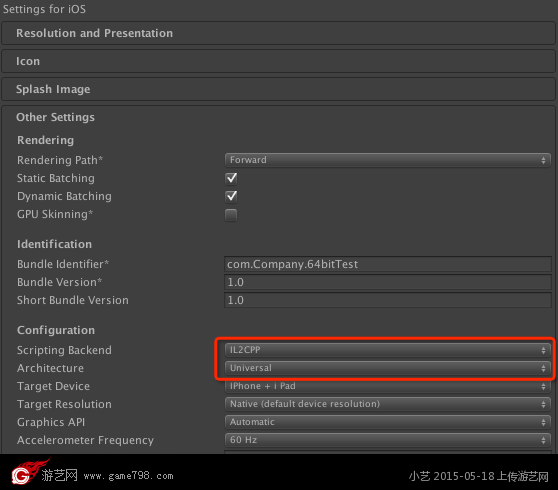
Task: Open Target Resolution Native dropdown
Action: tap(388, 404)
